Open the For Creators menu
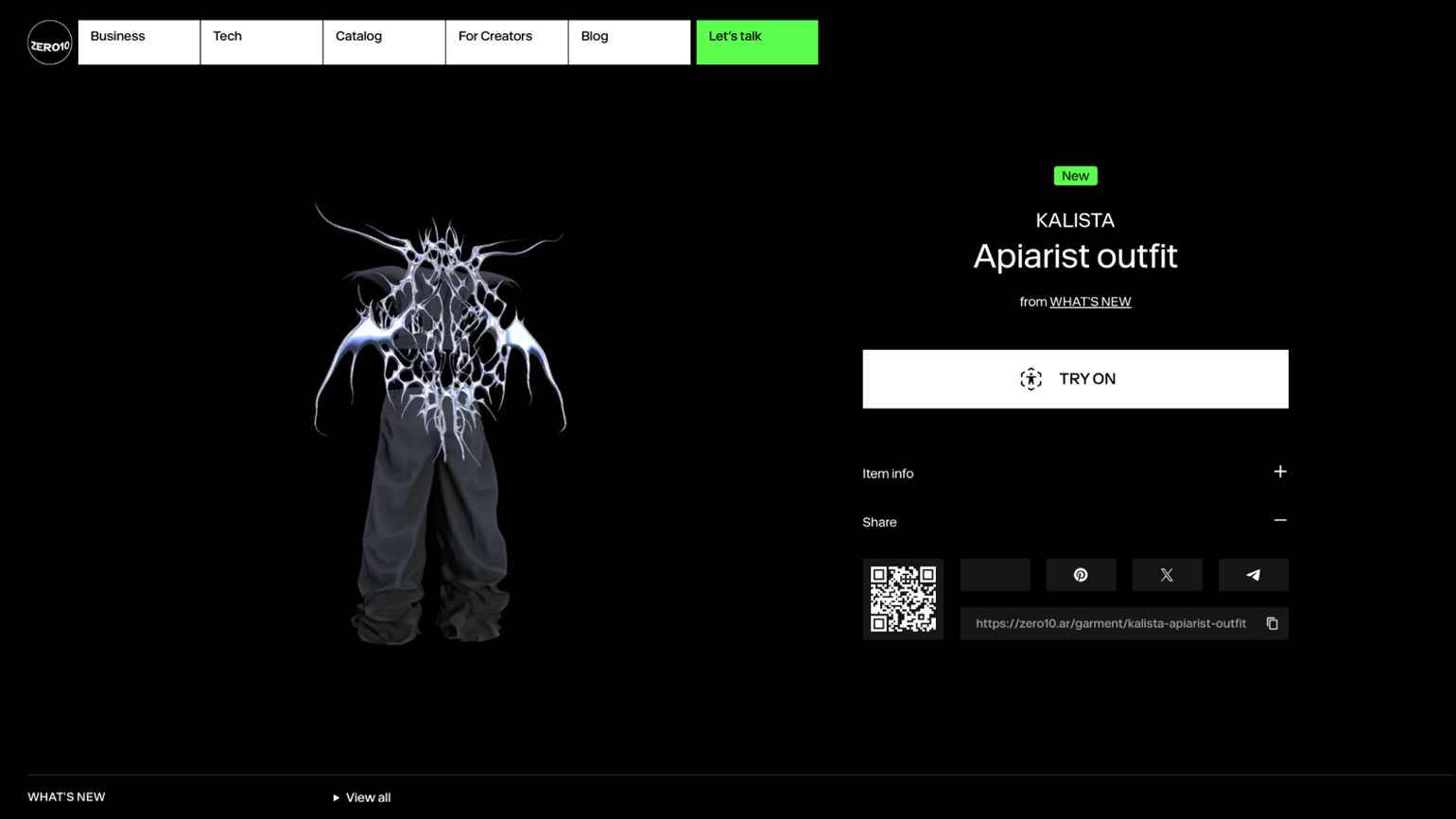 click(507, 43)
